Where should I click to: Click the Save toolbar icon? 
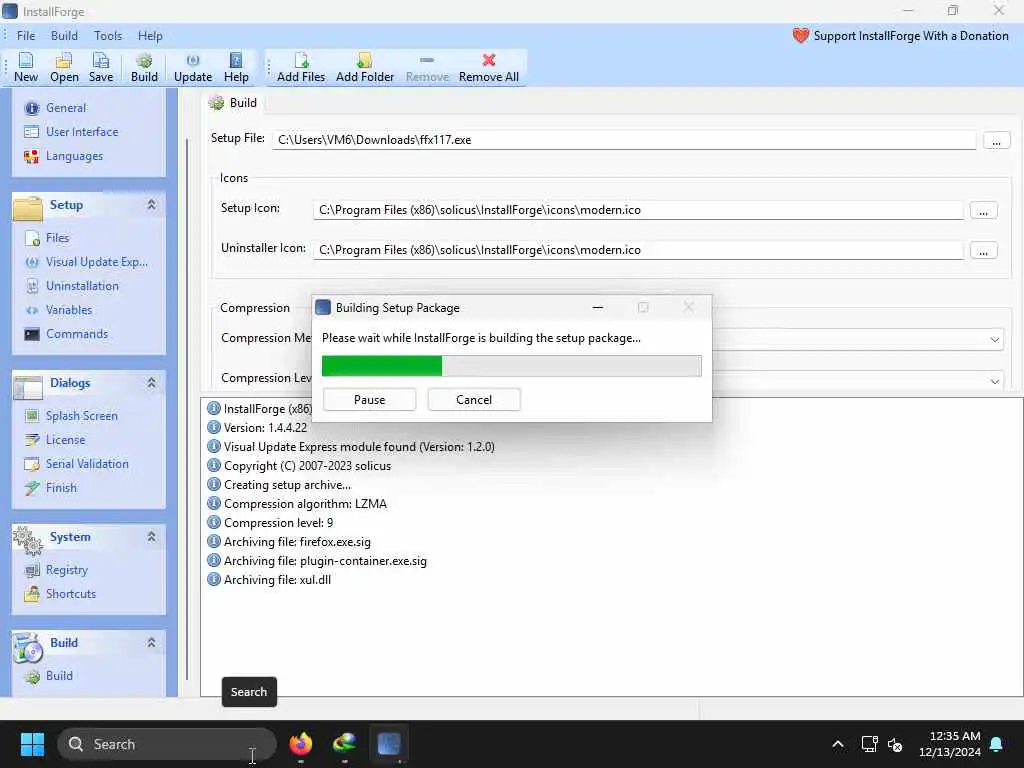coord(101,67)
